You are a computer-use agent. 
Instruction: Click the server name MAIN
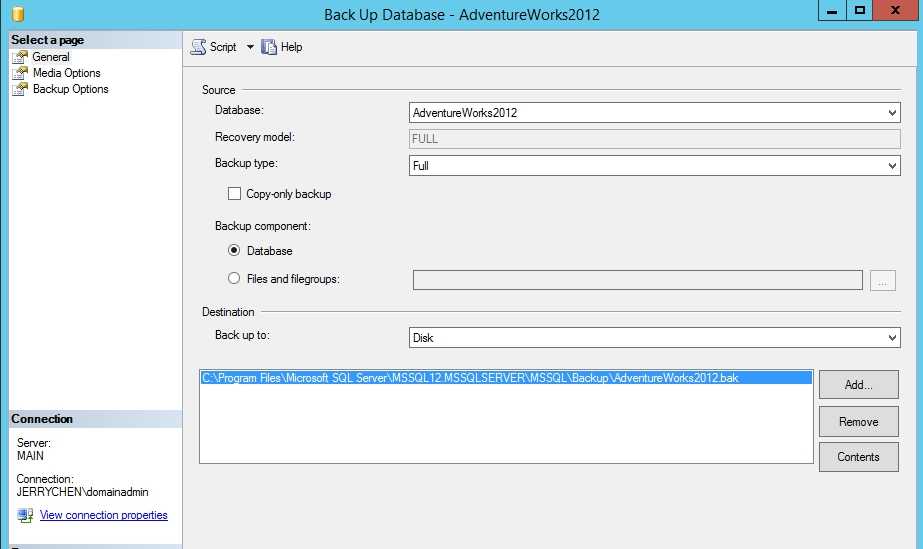pyautogui.click(x=30, y=456)
